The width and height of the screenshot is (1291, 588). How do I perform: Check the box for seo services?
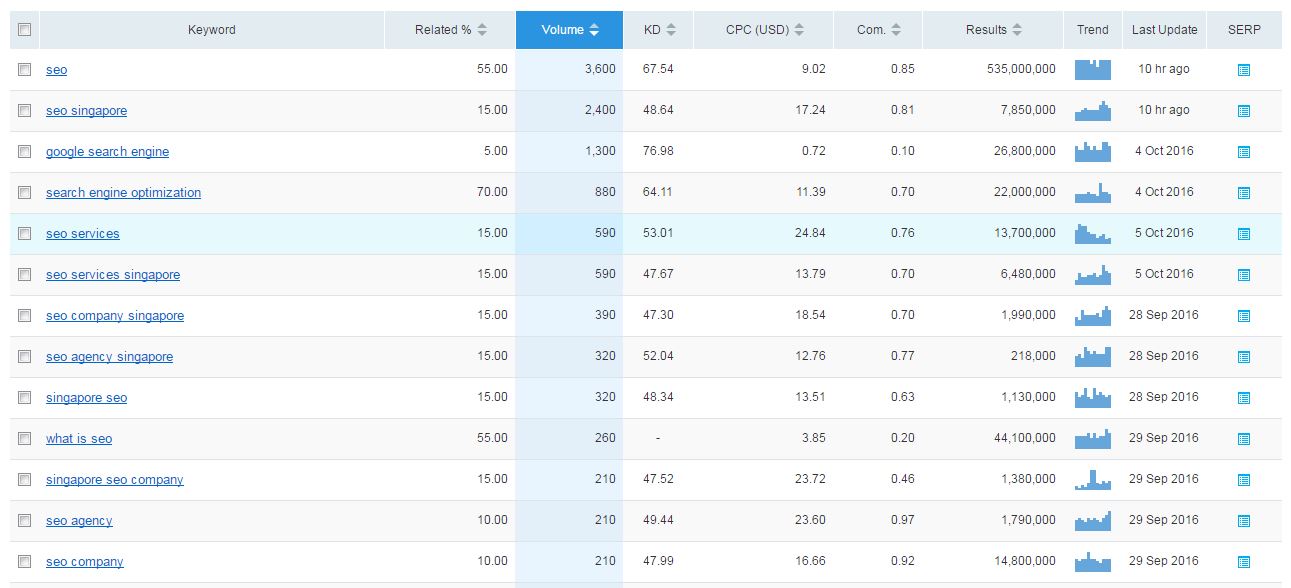24,234
